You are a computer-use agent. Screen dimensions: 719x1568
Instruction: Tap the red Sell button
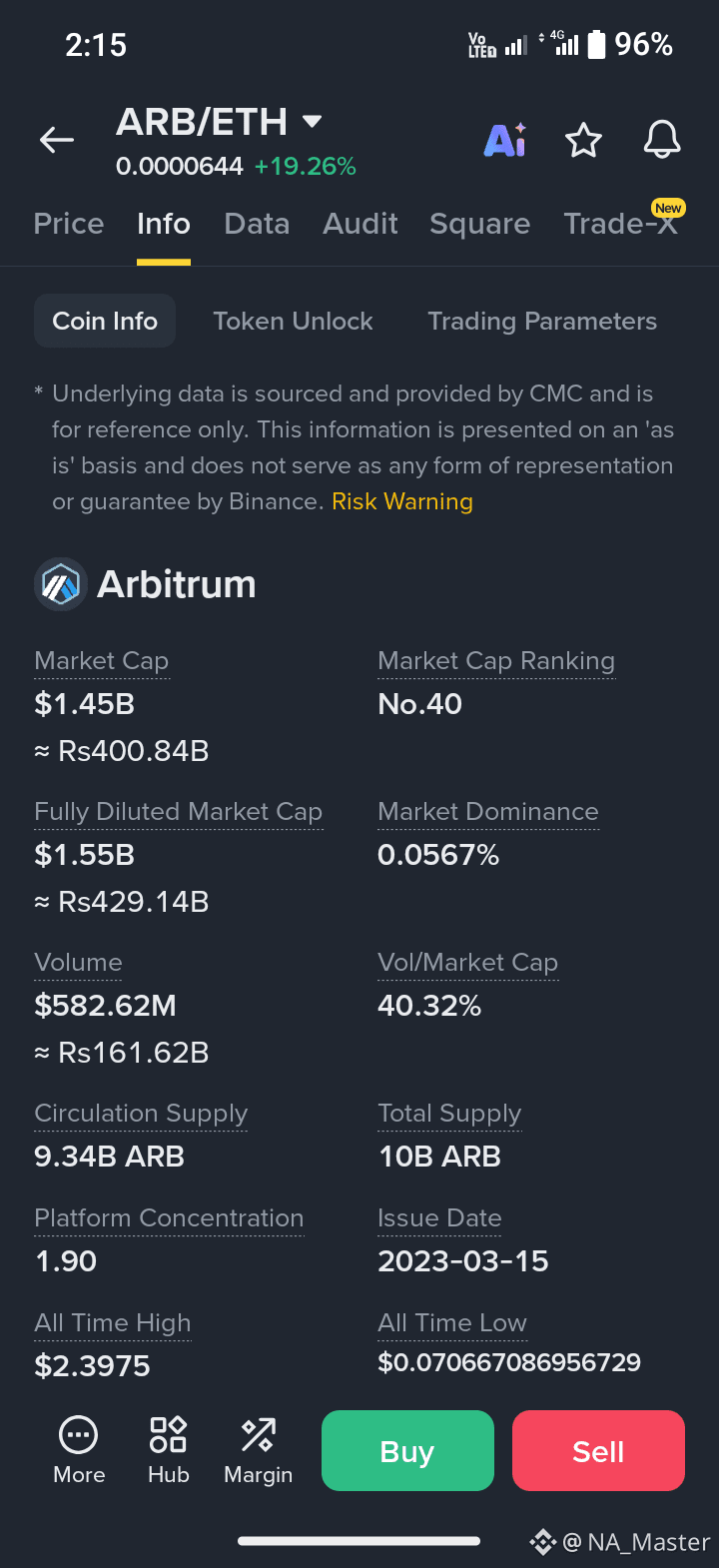point(598,1450)
